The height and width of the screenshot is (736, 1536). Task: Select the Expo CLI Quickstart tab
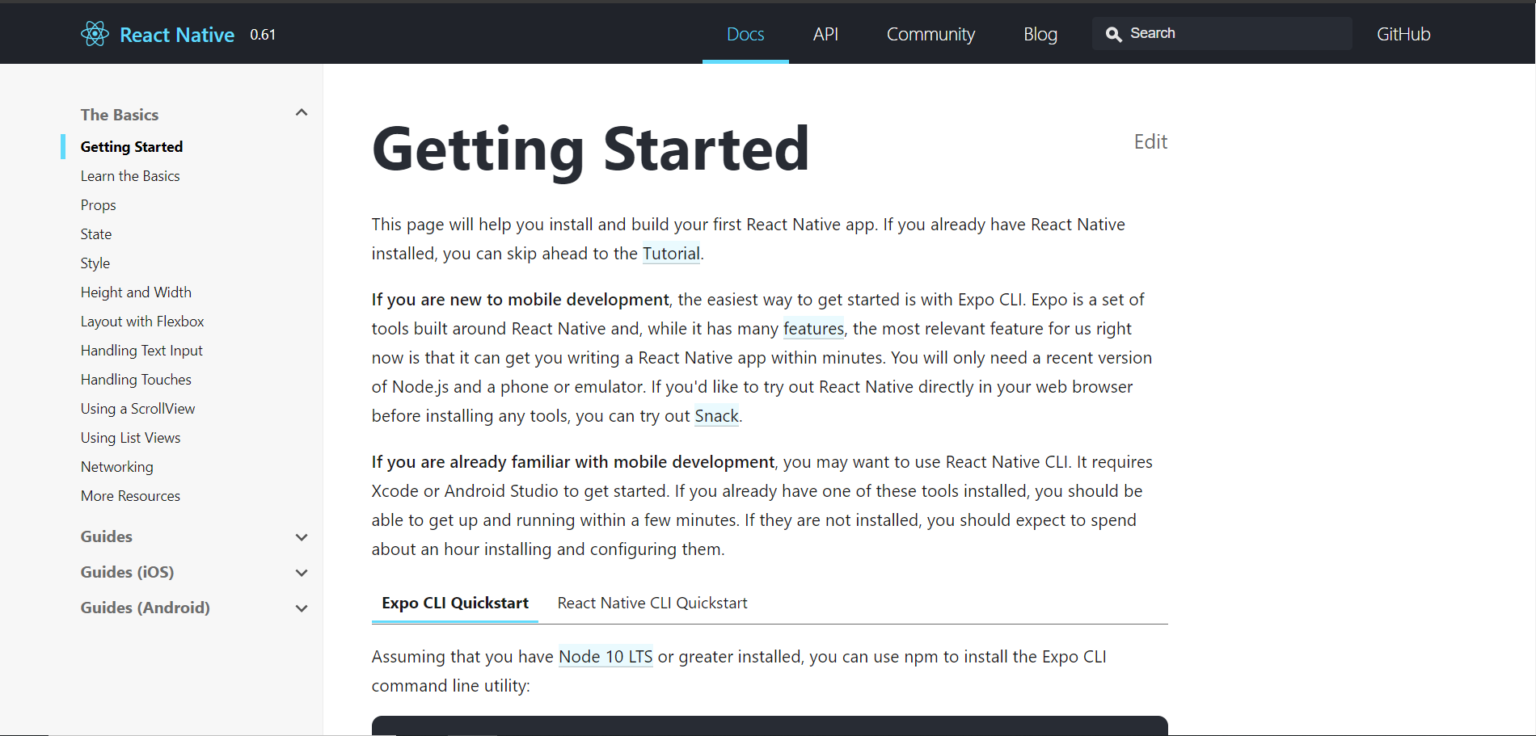(x=455, y=603)
